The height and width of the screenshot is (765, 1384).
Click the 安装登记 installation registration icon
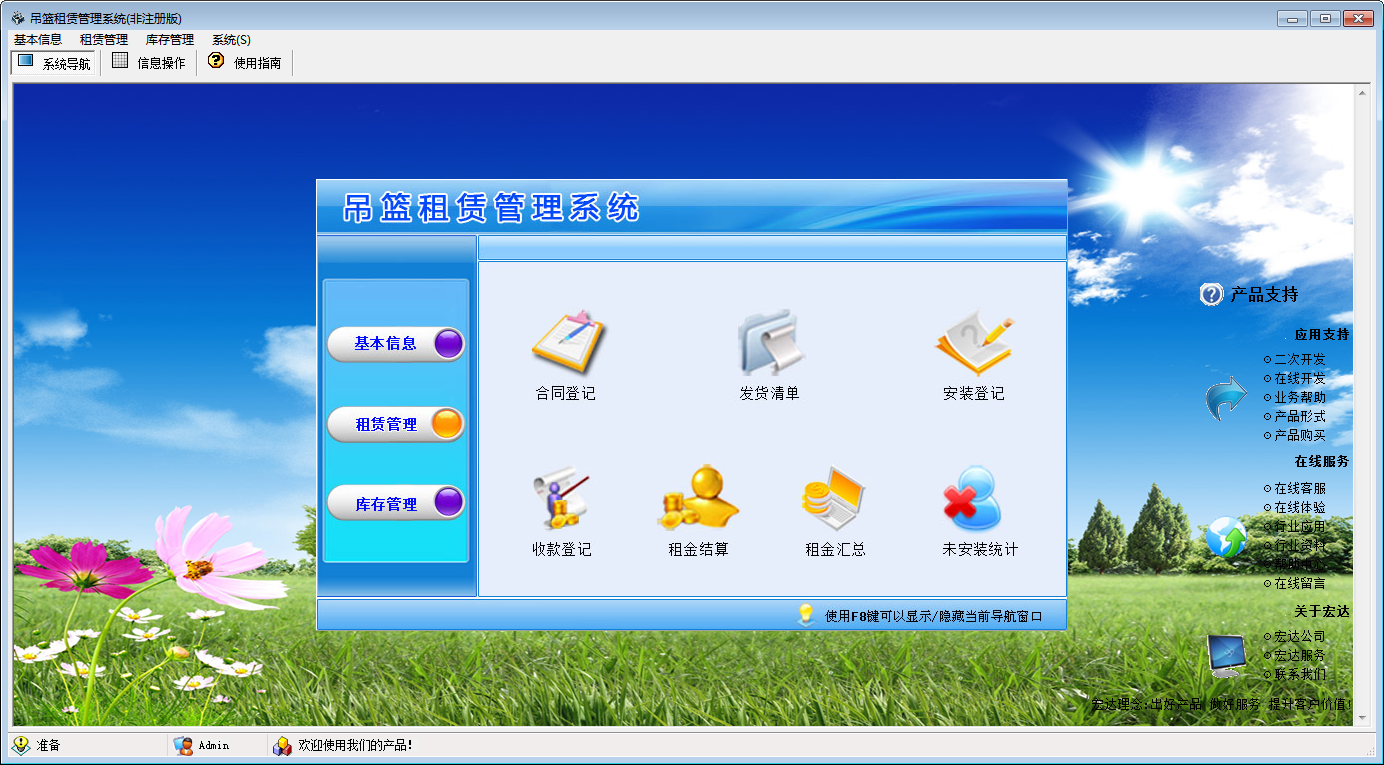[973, 344]
